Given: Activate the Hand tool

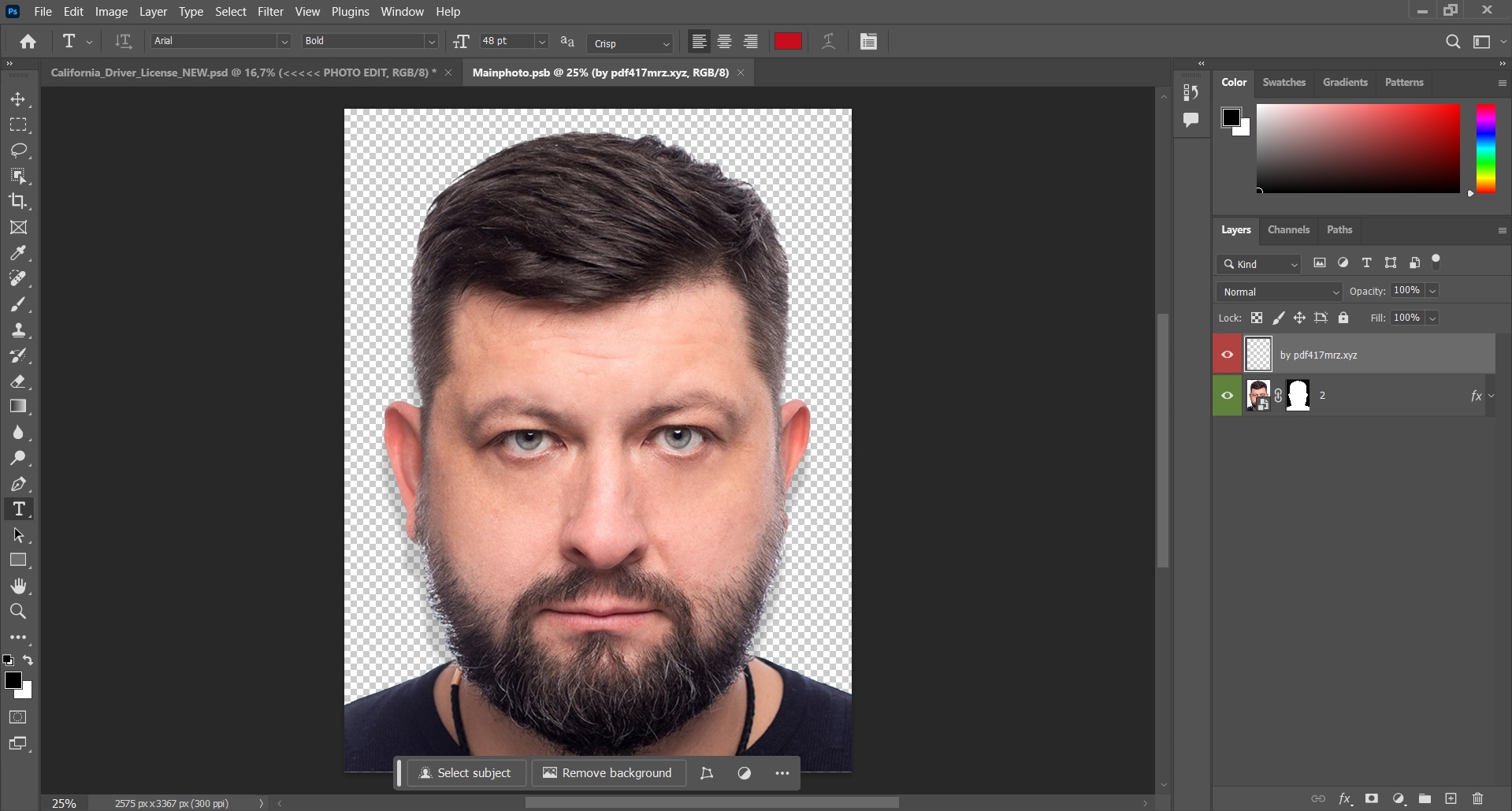Looking at the screenshot, I should pyautogui.click(x=19, y=586).
